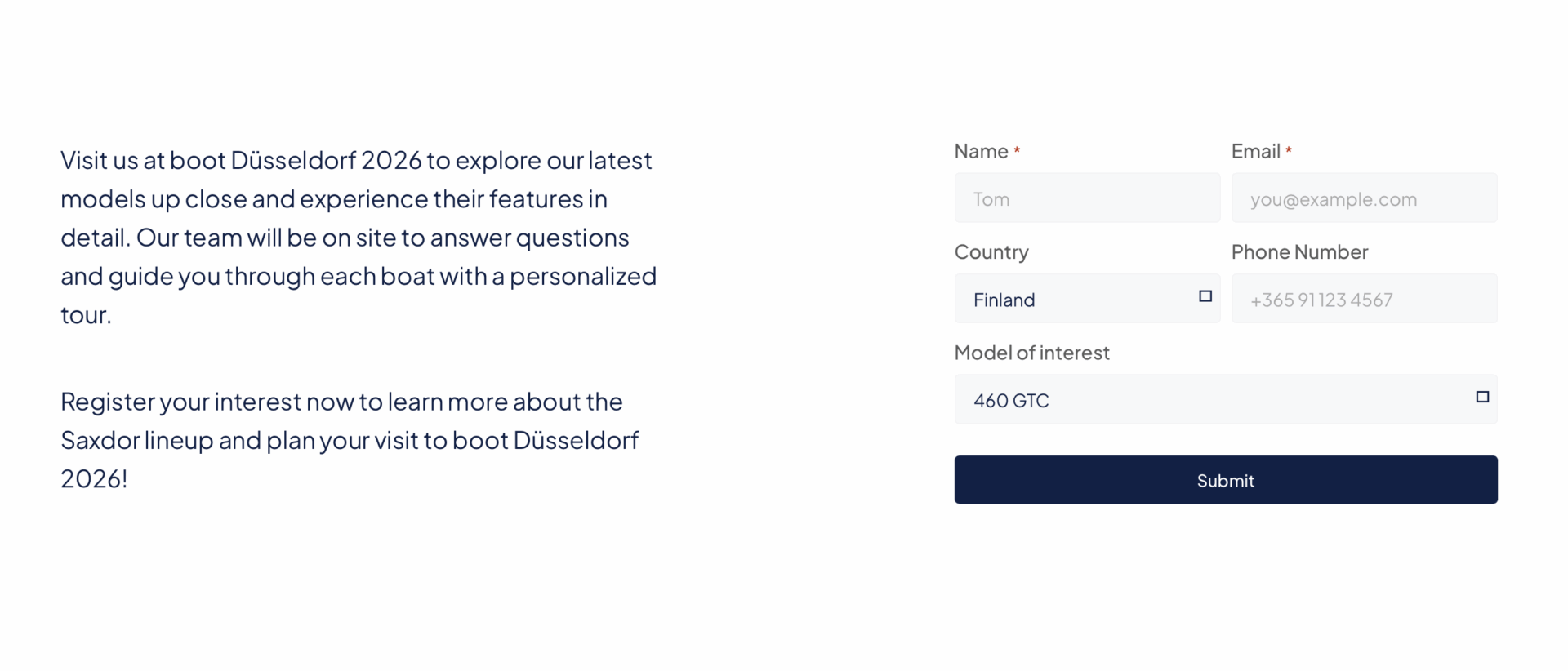Focus the Email address field
This screenshot has height=671, width=1568.
[x=1364, y=198]
